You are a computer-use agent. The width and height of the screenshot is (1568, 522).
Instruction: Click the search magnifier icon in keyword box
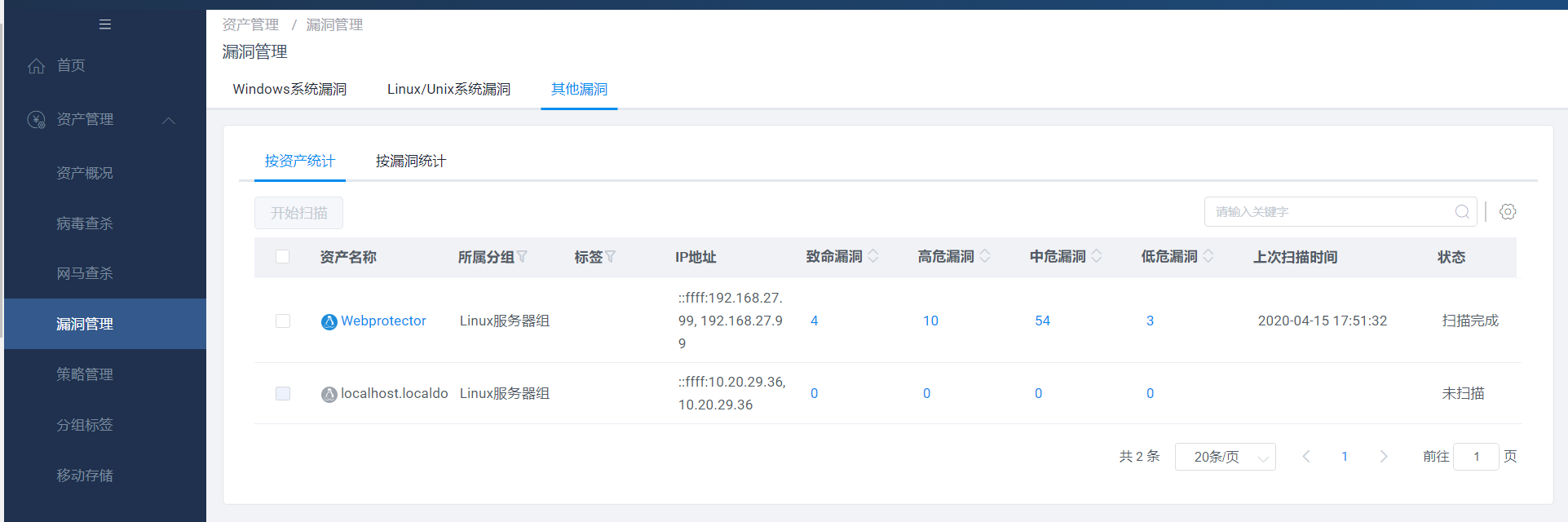1462,212
